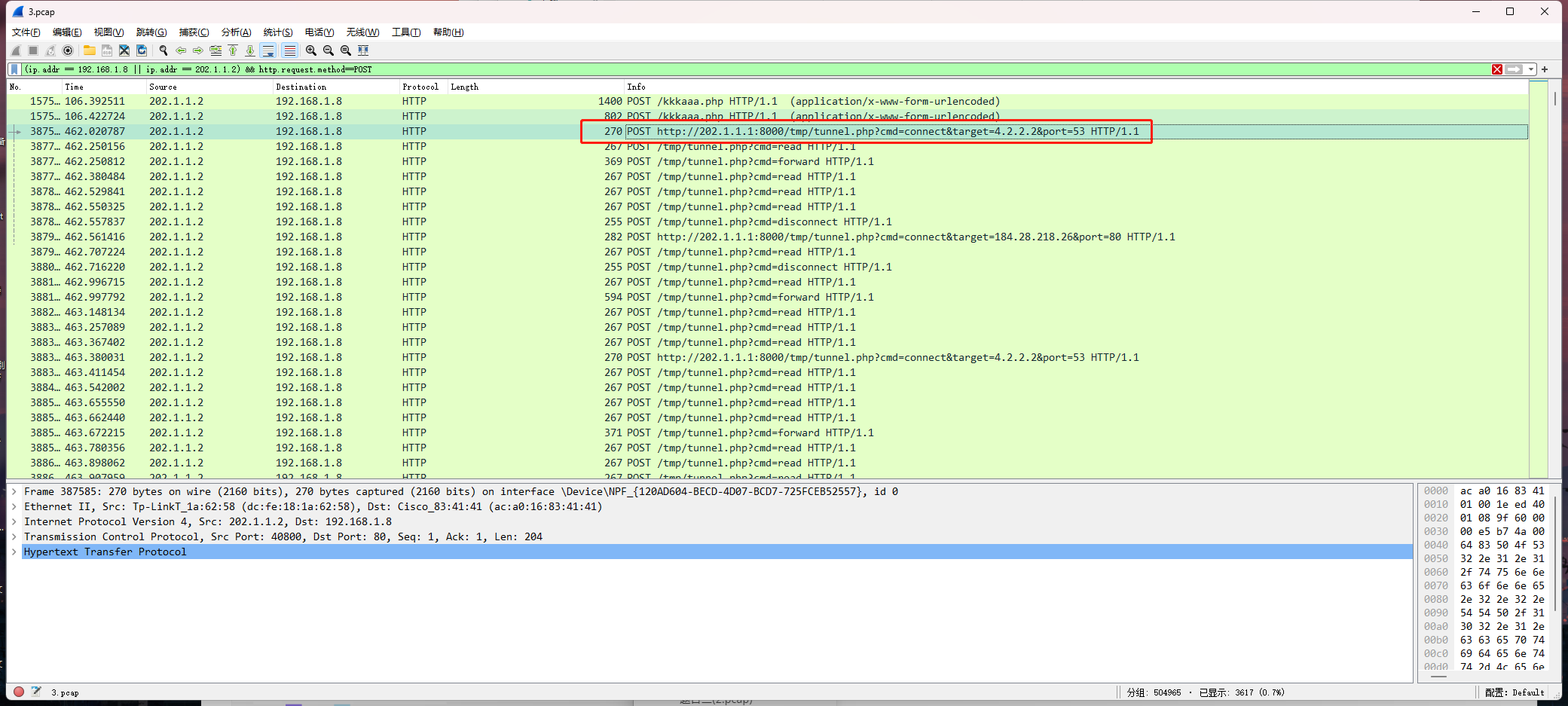The width and height of the screenshot is (1568, 706).
Task: Reload this capture file
Action: coord(142,50)
